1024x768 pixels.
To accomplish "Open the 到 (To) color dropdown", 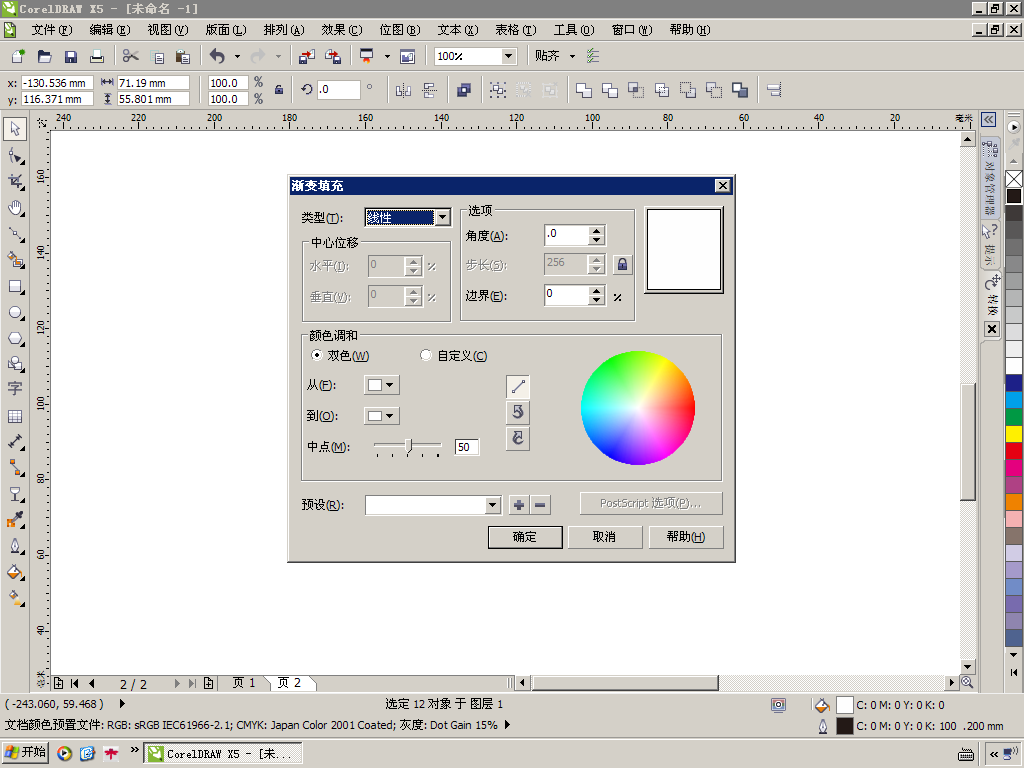I will (x=381, y=416).
